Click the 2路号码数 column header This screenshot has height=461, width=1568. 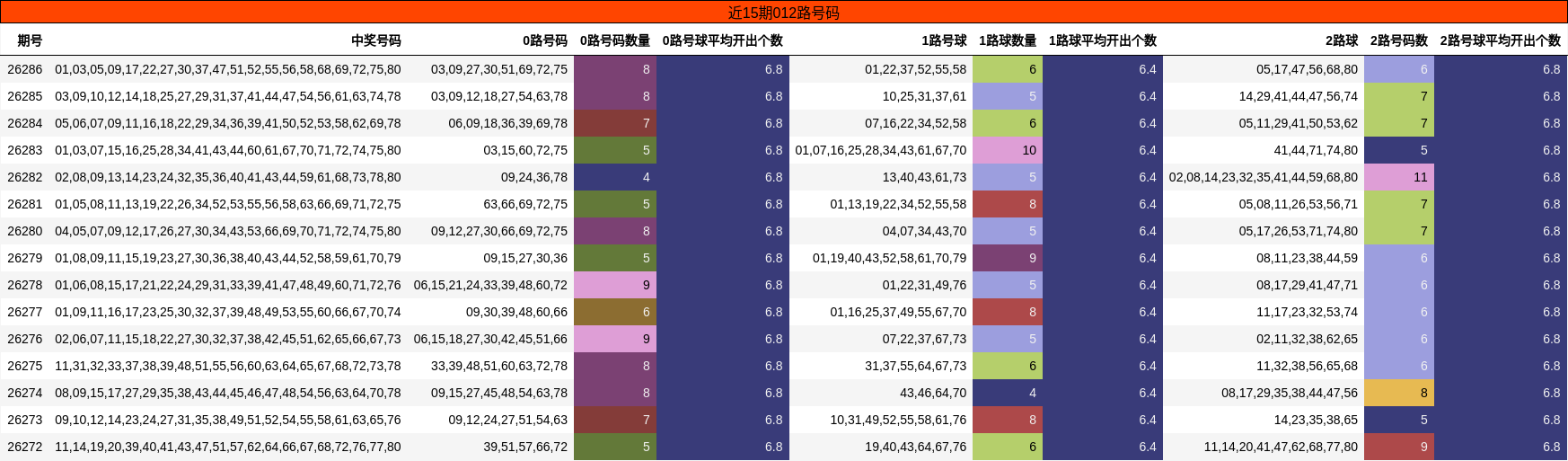[x=1399, y=40]
